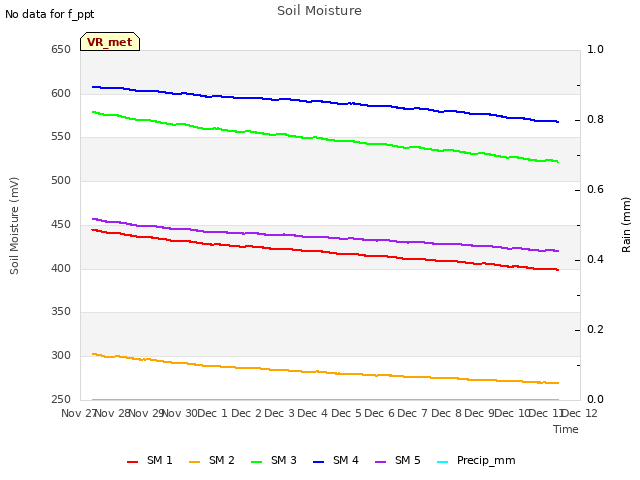This screenshot has height=480, width=640.
Task: Click the SM 2 legend label text
Action: point(222,460)
